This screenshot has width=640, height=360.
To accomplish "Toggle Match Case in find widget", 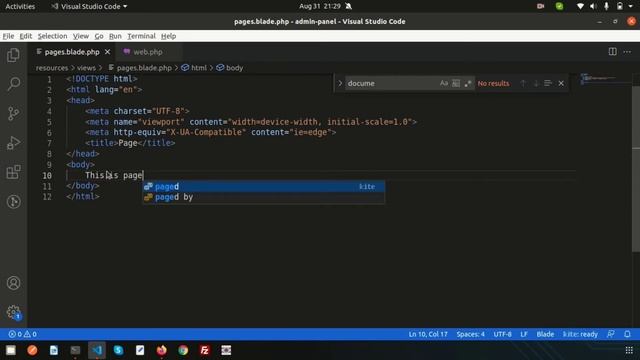I will tap(444, 83).
